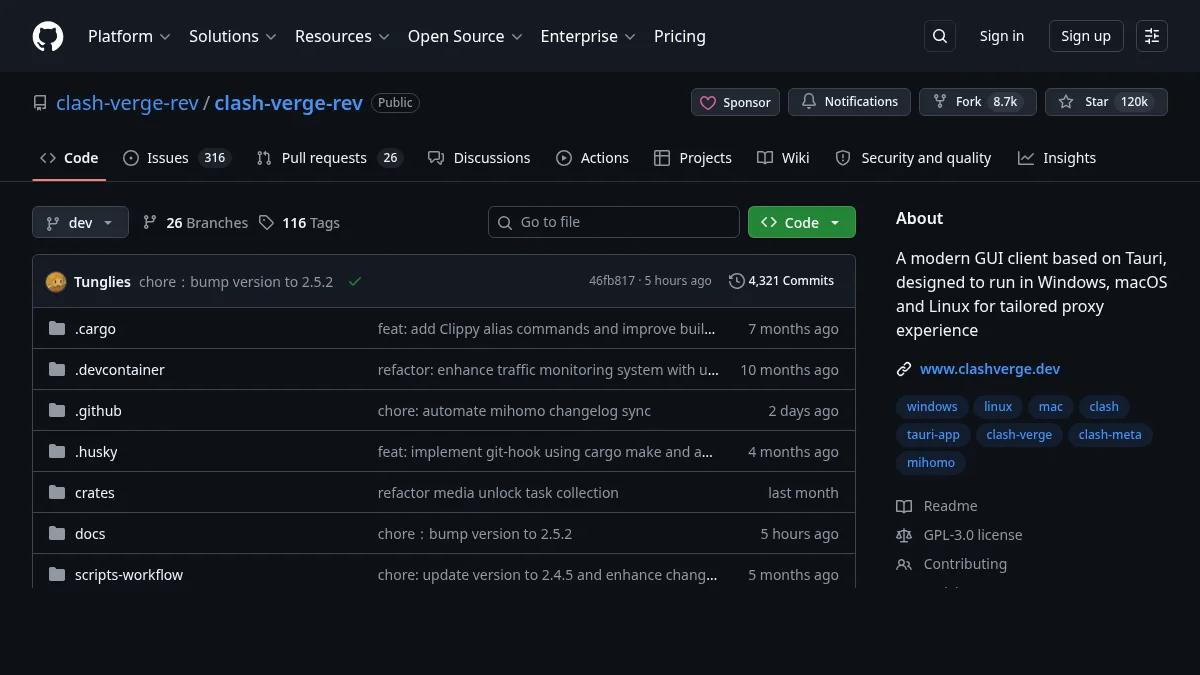
Task: Open the bold clash-verge-rev repository link
Action: (289, 103)
